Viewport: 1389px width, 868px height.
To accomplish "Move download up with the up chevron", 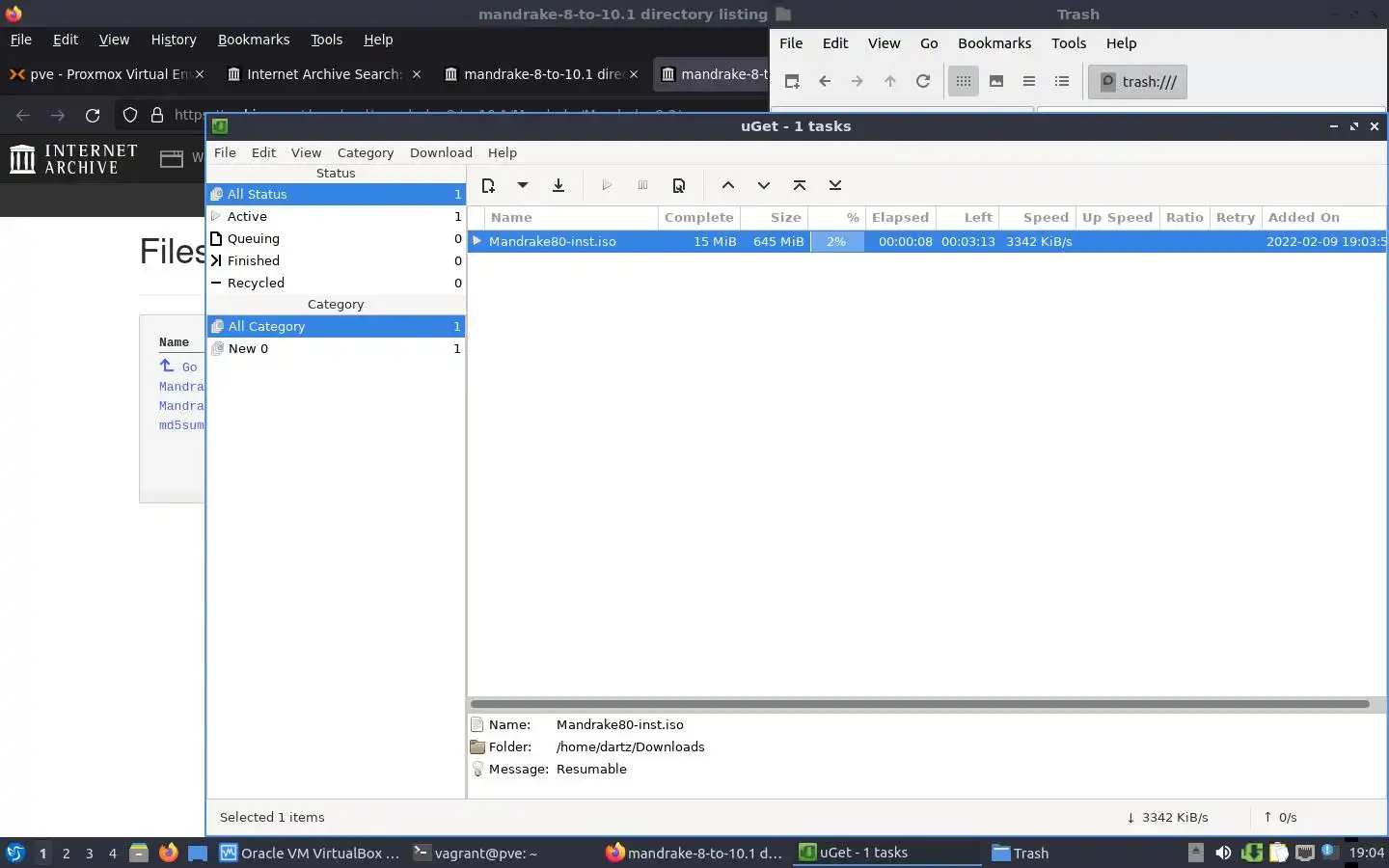I will click(728, 185).
